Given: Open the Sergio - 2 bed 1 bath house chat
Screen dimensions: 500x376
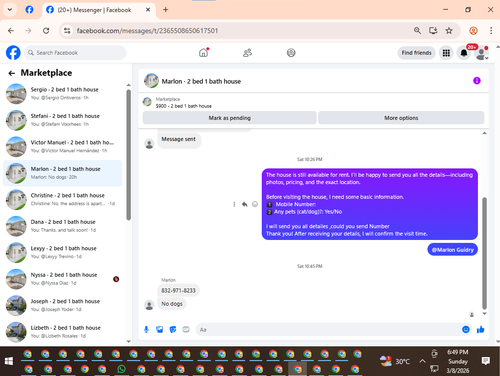Looking at the screenshot, I should pos(63,94).
